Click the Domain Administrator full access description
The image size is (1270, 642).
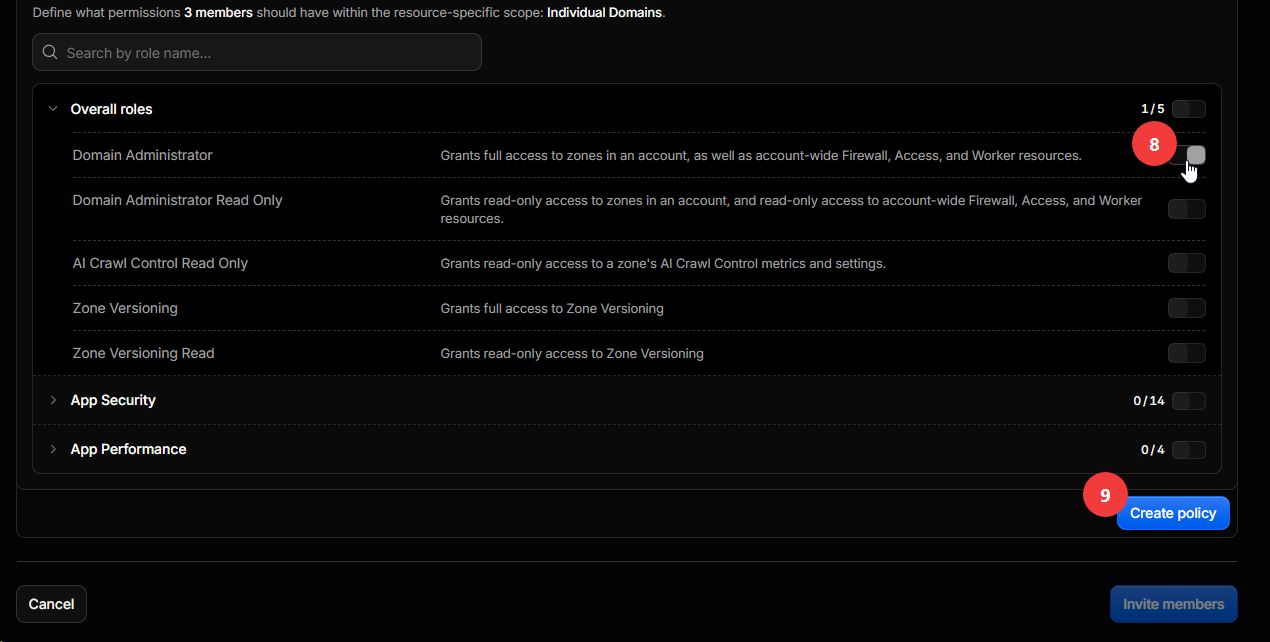pyautogui.click(x=761, y=155)
